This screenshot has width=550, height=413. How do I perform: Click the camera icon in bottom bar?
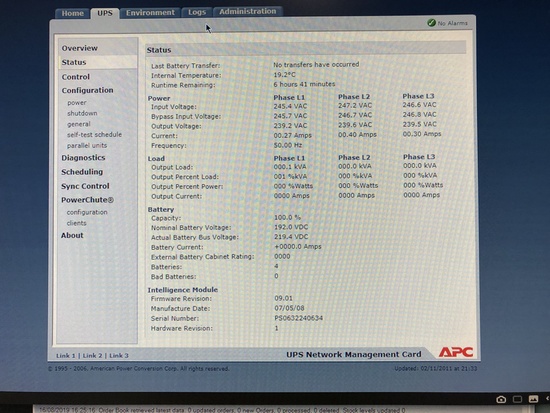click(x=501, y=399)
